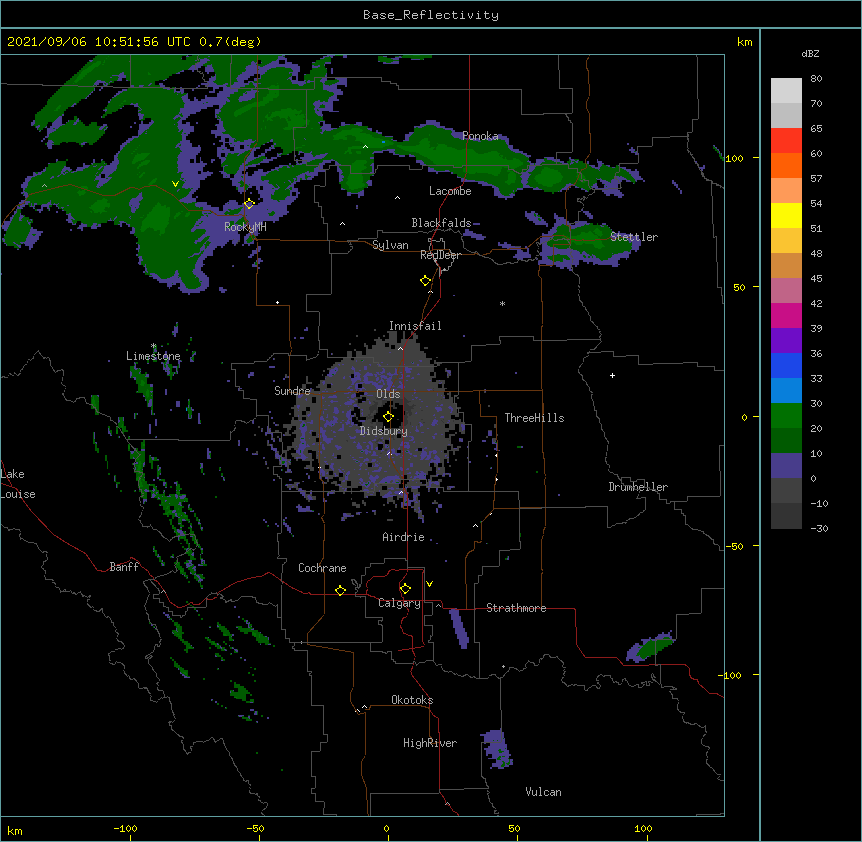Screen dimensions: 862x842
Task: Select the purple streak southwest of Strathmore
Action: (459, 629)
